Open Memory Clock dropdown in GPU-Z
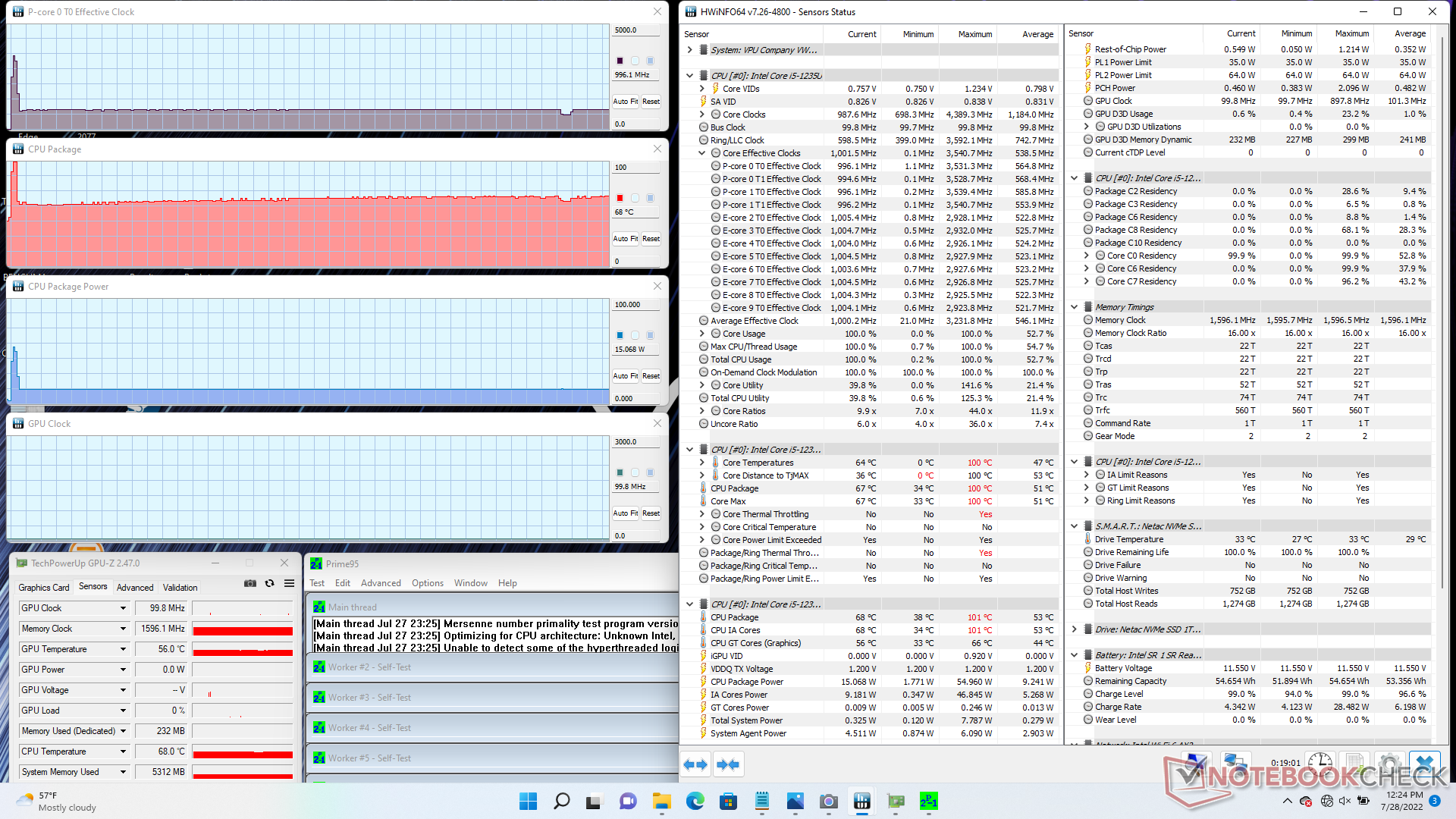Viewport: 1456px width, 819px height. tap(123, 629)
